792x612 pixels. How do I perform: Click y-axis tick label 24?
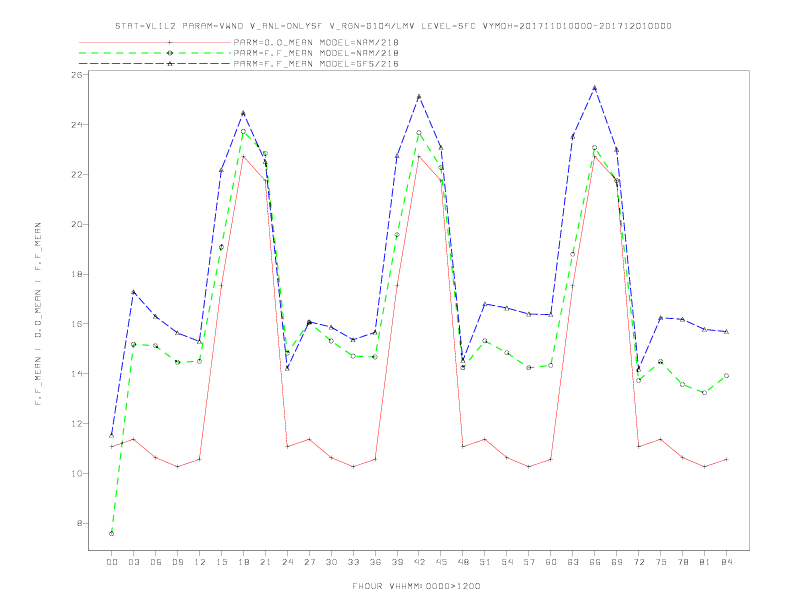click(x=77, y=124)
